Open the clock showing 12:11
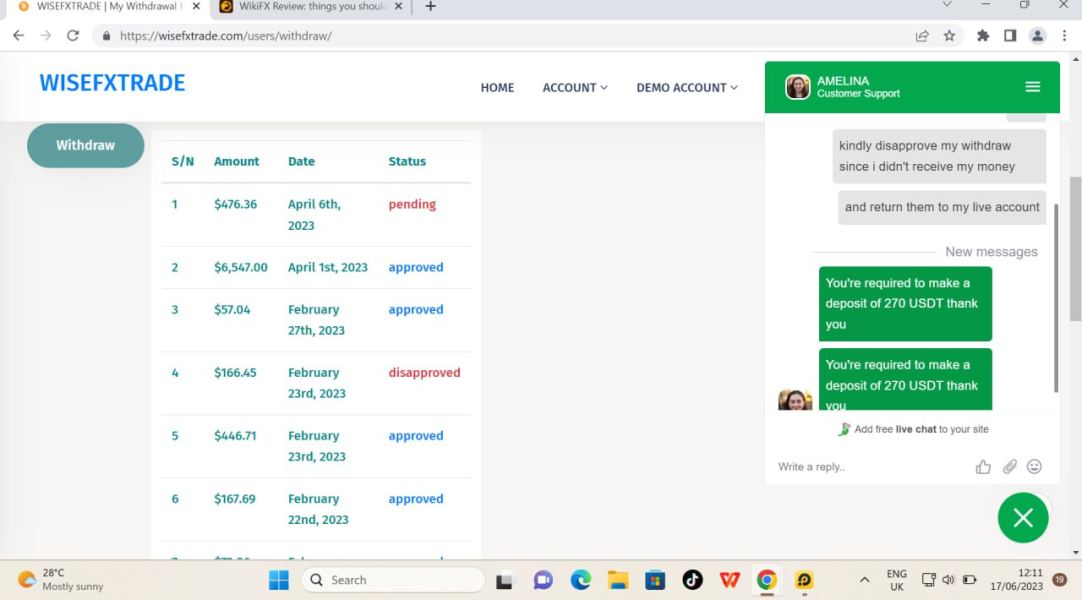Screen dimensions: 1082x600 1016,580
